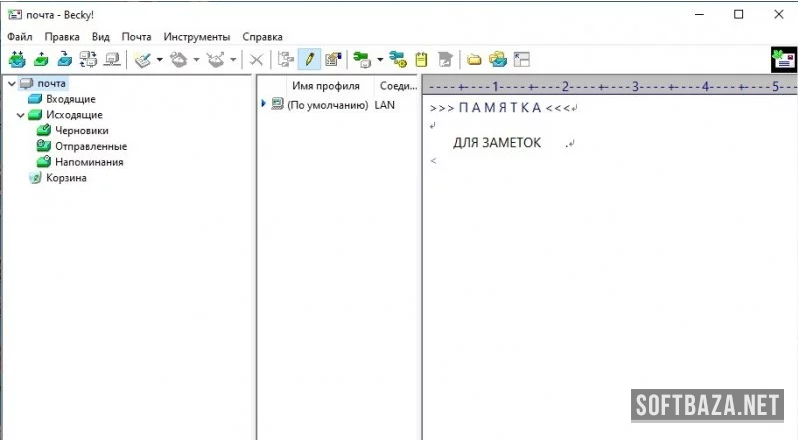Click the ДЛЯ ЗАМЕТОК text in memo
The image size is (798, 440).
pyautogui.click(x=496, y=143)
